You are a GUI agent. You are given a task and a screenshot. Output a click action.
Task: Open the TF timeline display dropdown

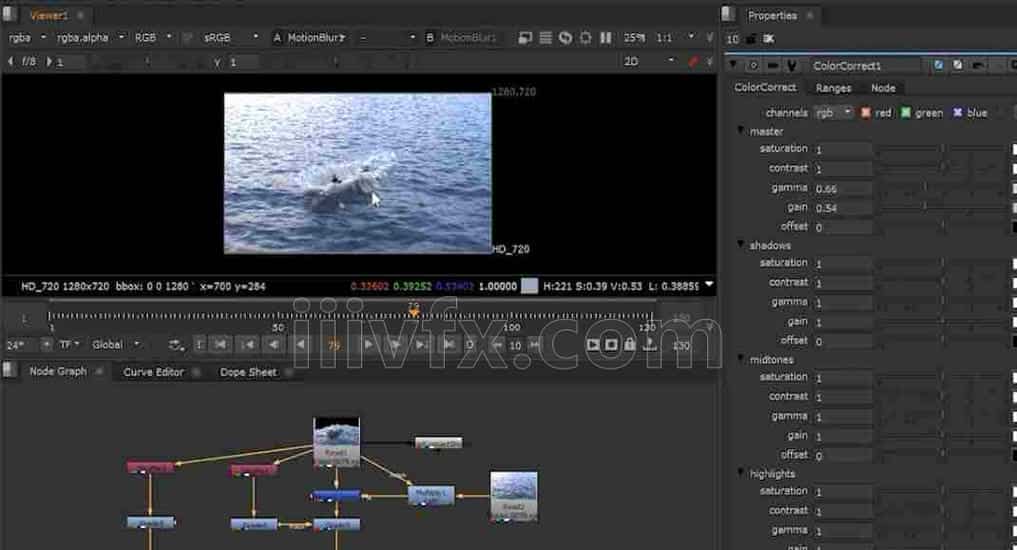[69, 344]
